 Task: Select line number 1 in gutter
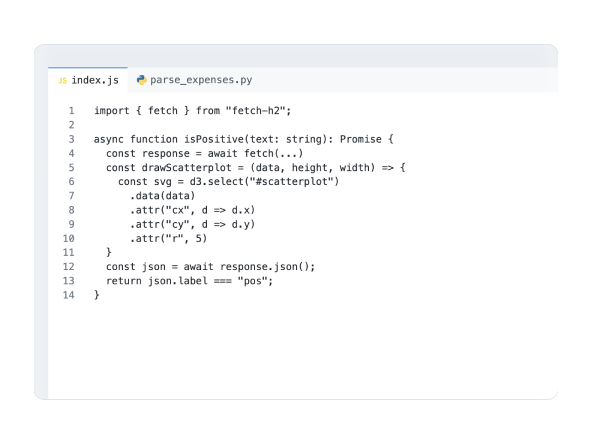click(71, 111)
